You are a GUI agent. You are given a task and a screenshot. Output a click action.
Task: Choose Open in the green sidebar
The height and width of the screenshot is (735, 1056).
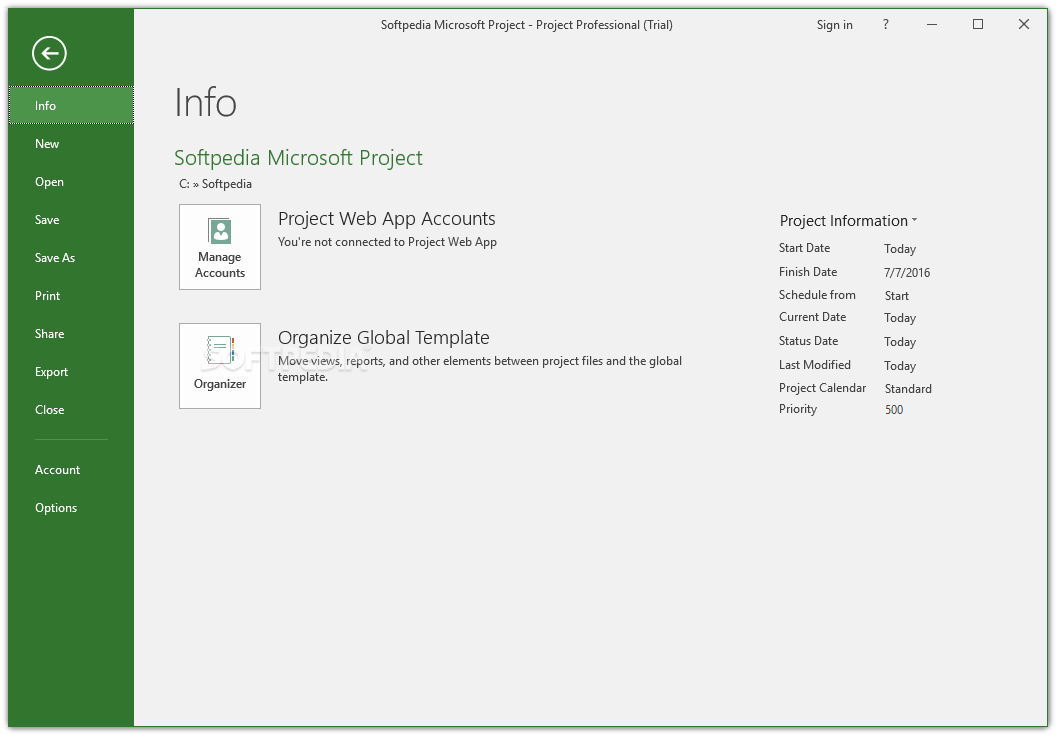(71, 182)
